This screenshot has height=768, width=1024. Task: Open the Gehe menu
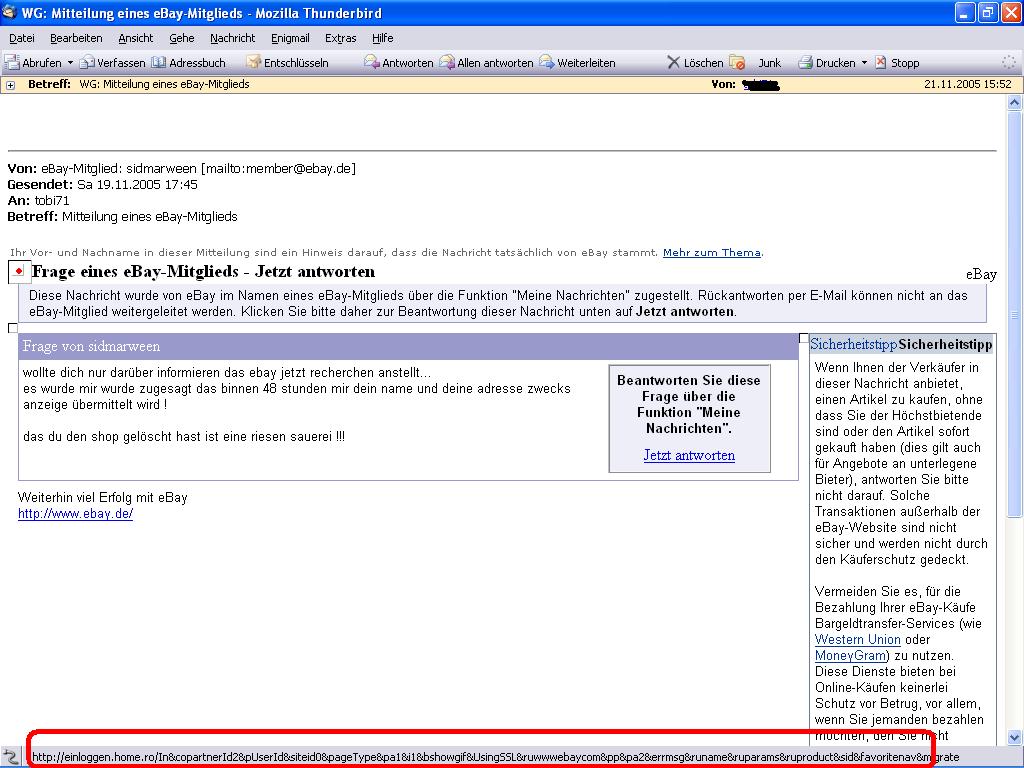[x=182, y=38]
